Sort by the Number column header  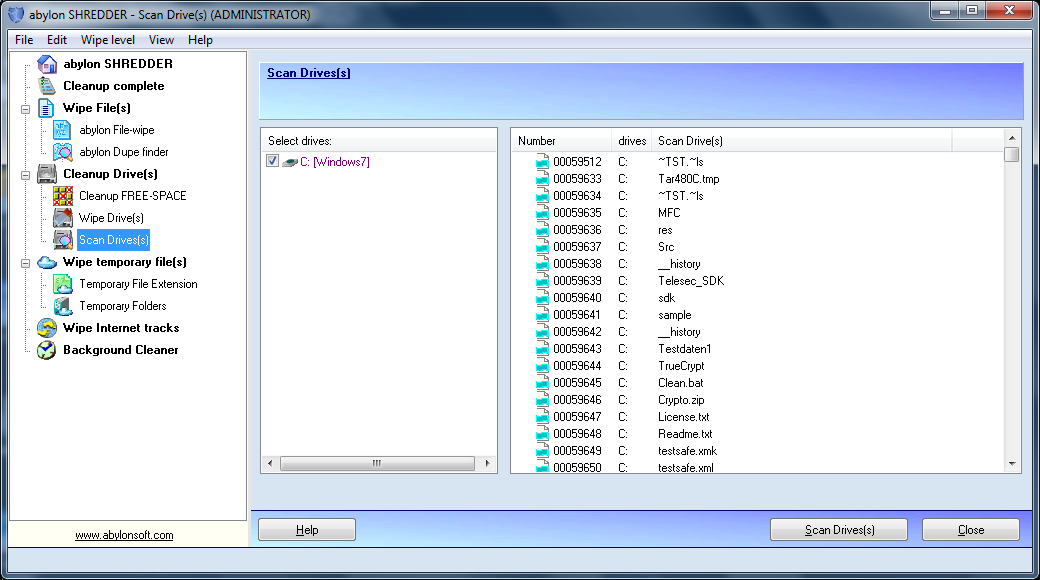562,141
